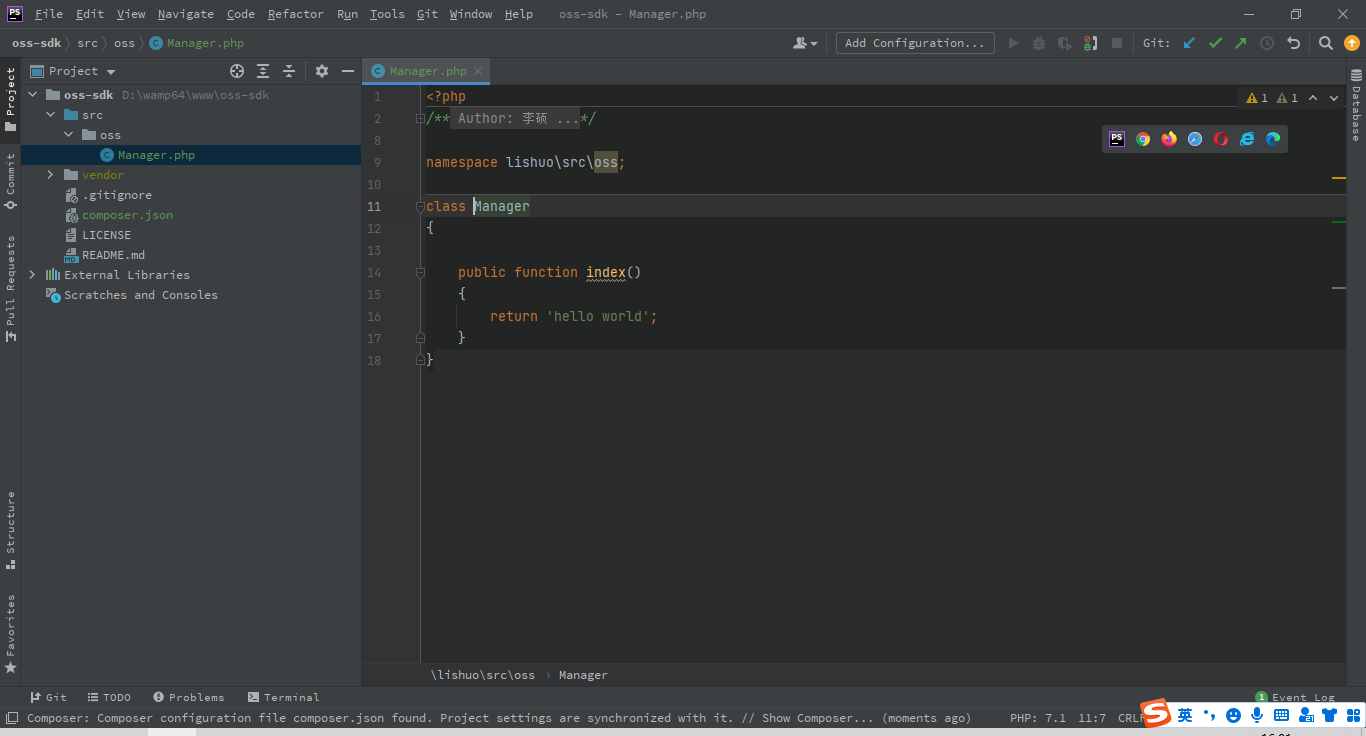
Task: Close the Manager.php editor tab
Action: pos(479,71)
